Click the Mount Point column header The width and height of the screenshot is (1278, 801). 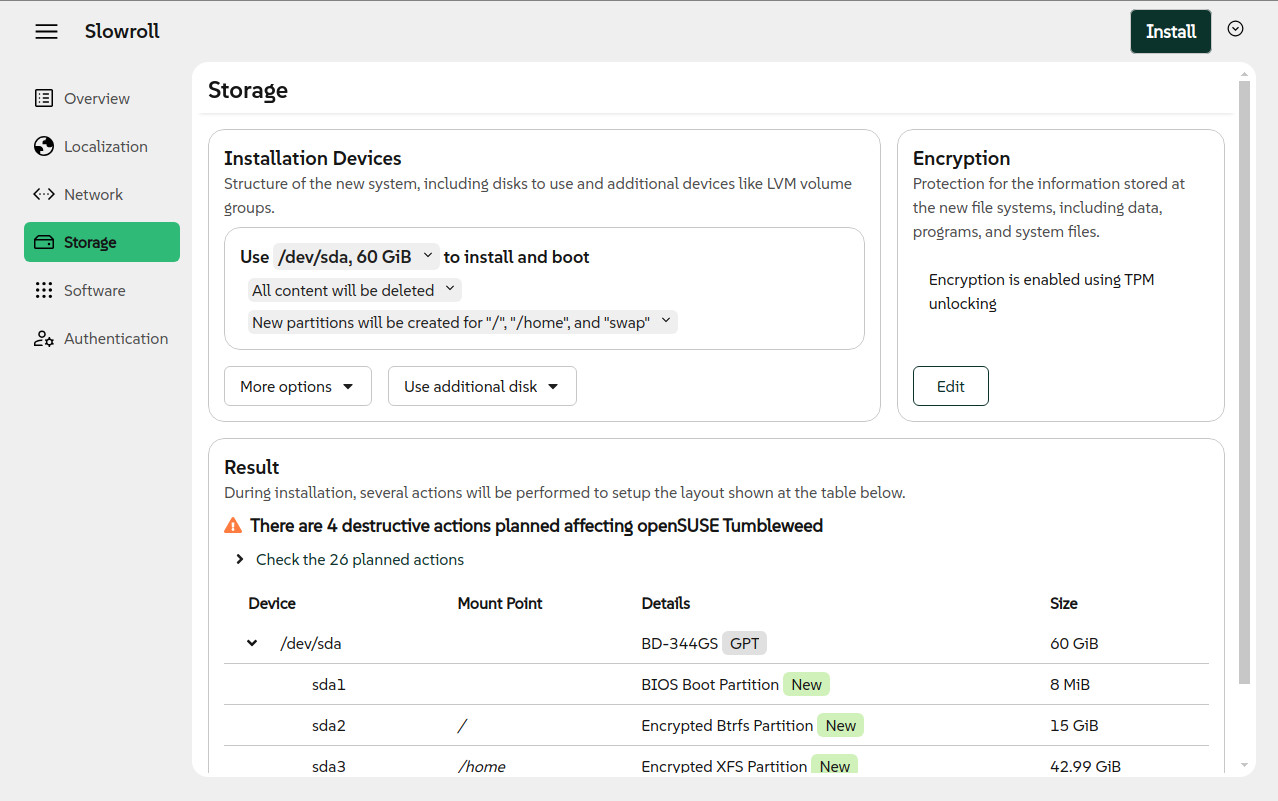500,603
